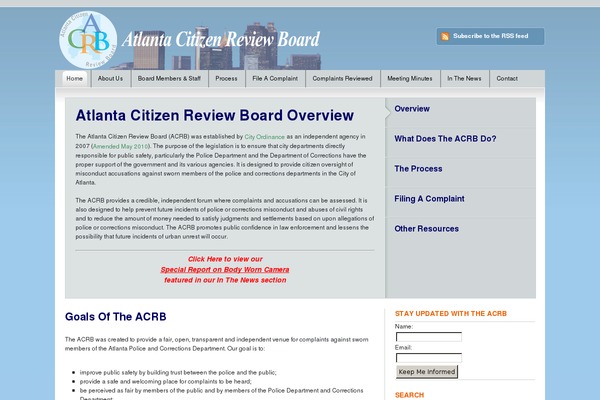This screenshot has width=600, height=400.
Task: Click the Goals Of The ACRB heading
Action: point(116,317)
